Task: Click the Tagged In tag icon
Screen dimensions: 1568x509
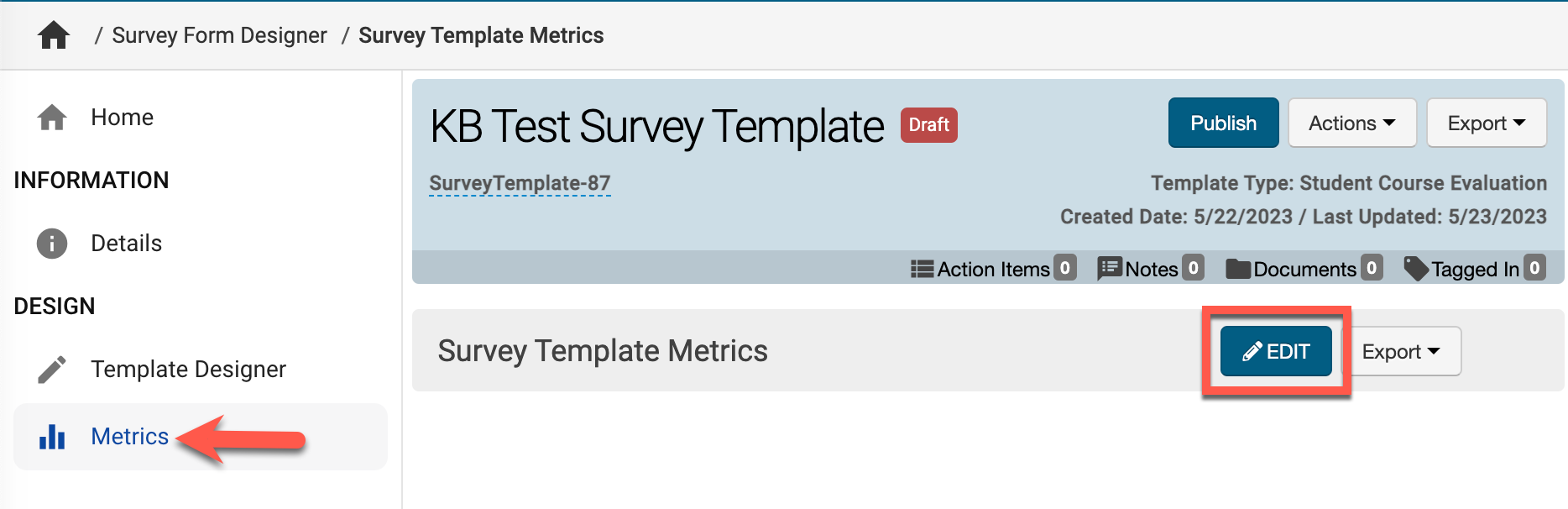Action: tap(1415, 269)
